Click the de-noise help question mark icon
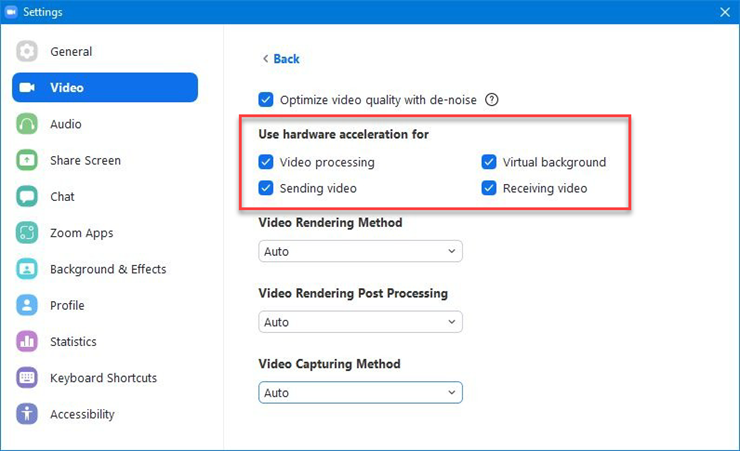The image size is (740, 451). click(x=491, y=100)
